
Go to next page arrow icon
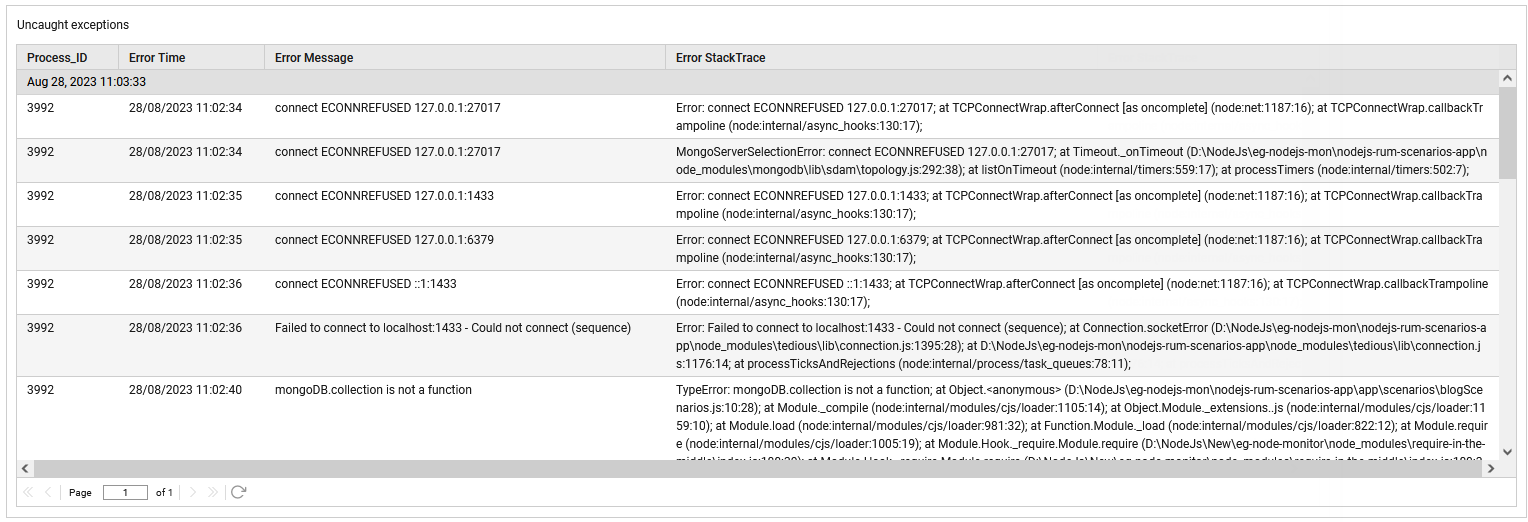tap(194, 492)
